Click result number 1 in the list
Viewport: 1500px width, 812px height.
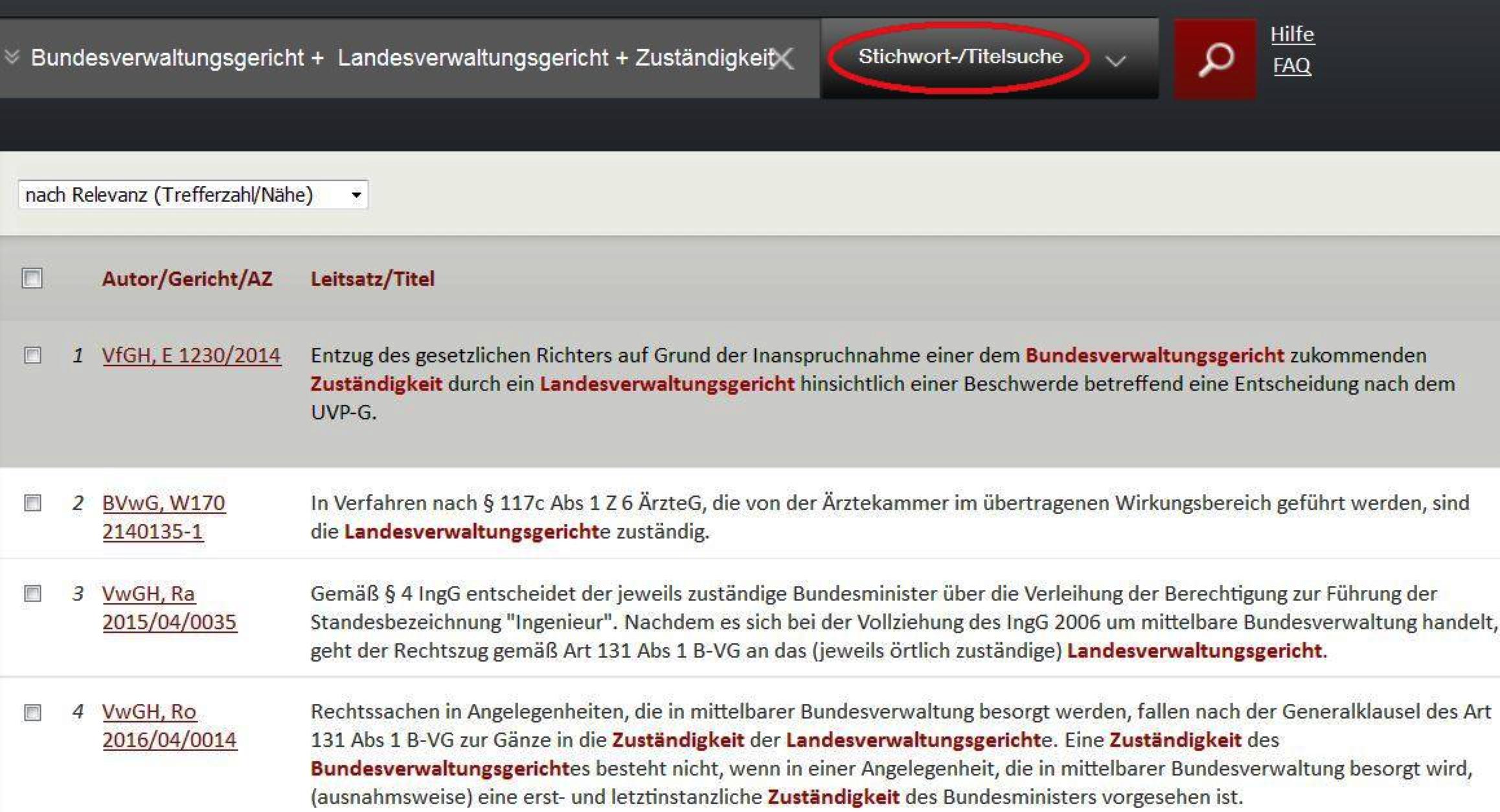point(78,355)
